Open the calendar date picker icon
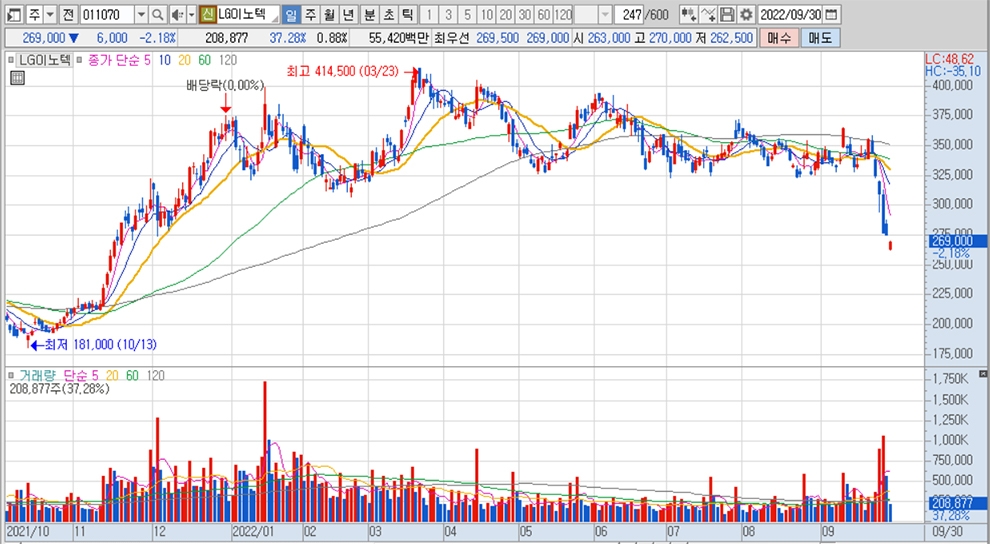The width and height of the screenshot is (990, 544). tap(832, 14)
